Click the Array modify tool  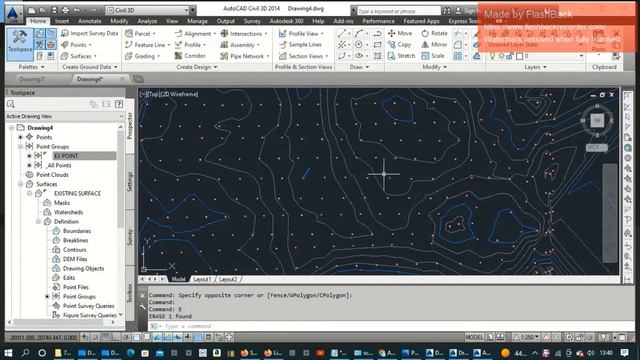[458, 56]
